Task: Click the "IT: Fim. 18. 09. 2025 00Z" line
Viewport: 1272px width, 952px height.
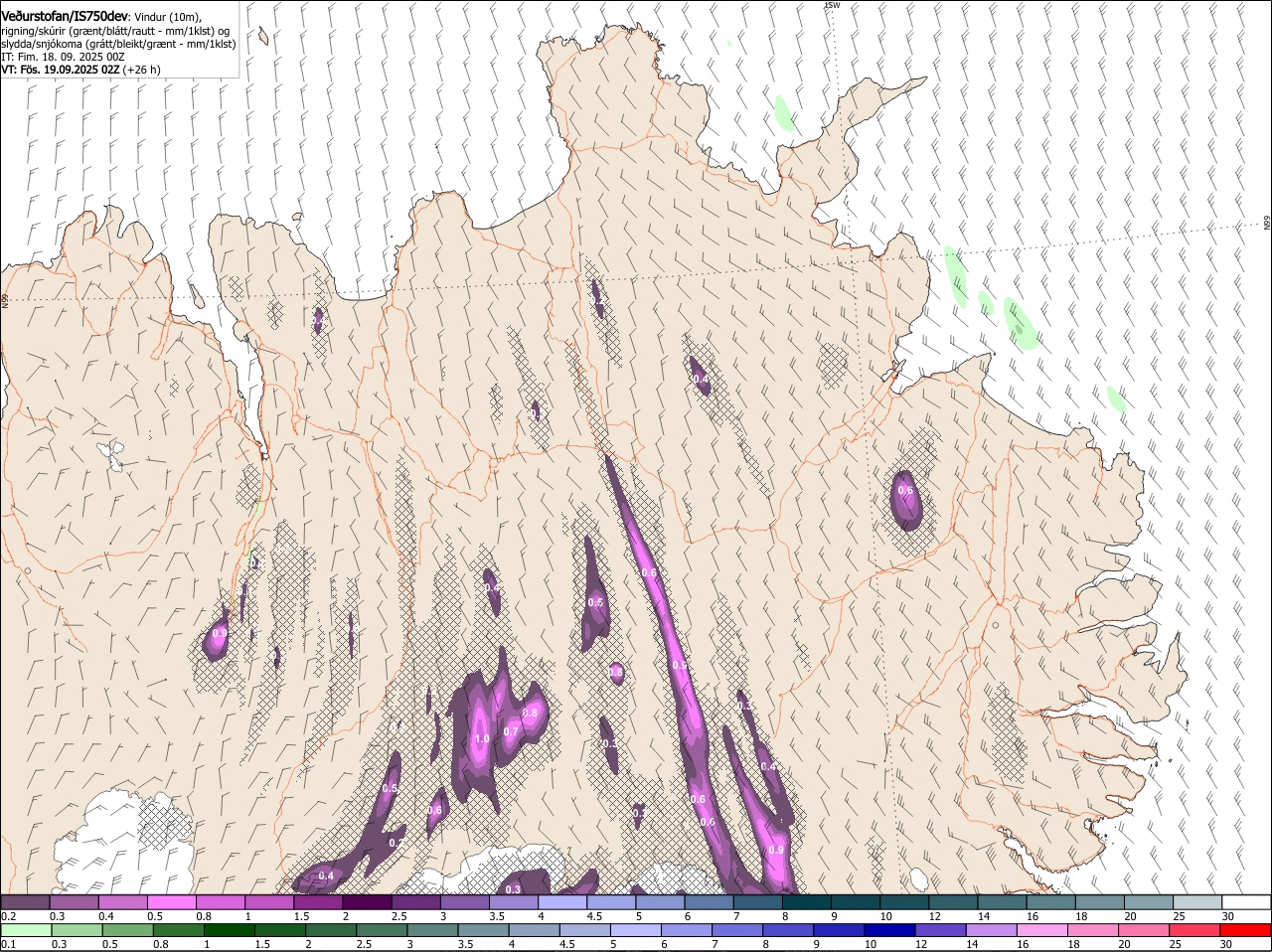Action: 63,57
